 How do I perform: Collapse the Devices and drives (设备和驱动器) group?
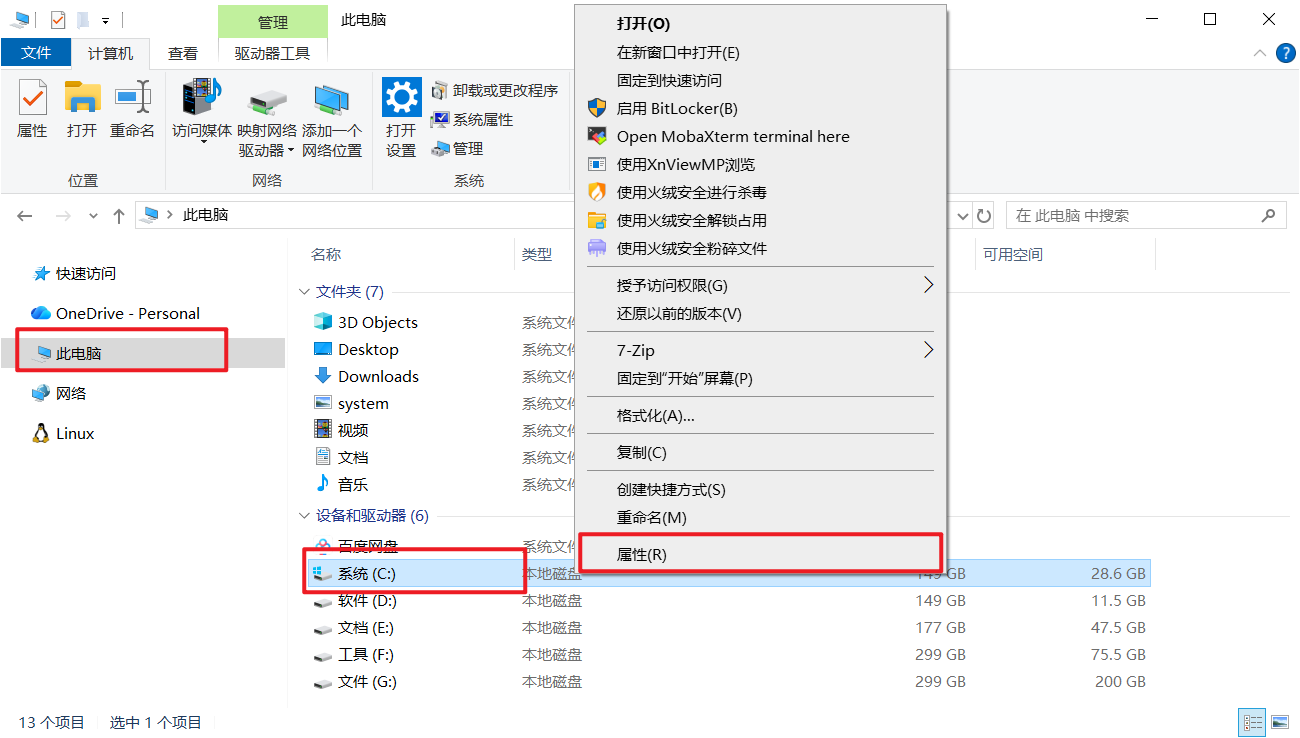(x=304, y=516)
